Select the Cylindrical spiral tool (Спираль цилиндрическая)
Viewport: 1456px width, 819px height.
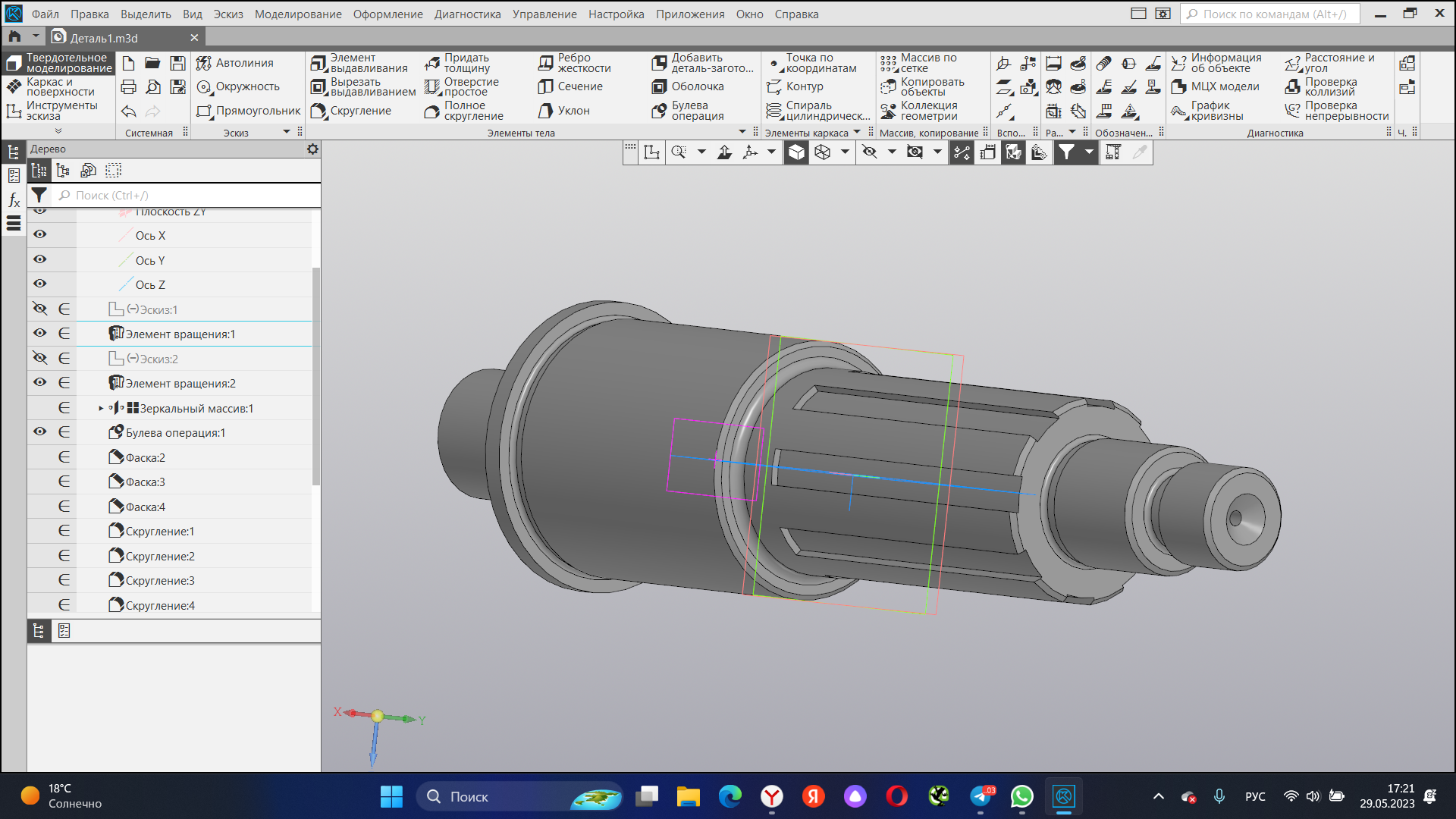click(x=819, y=111)
